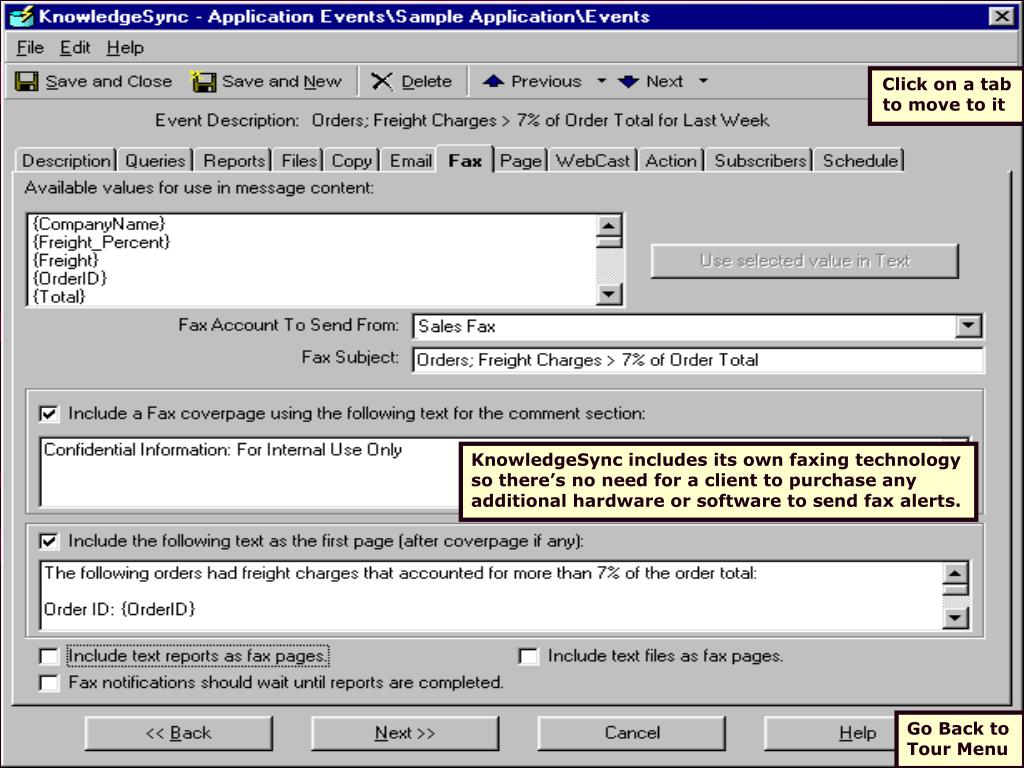
Task: Enable Include text files as fax pages
Action: 528,656
